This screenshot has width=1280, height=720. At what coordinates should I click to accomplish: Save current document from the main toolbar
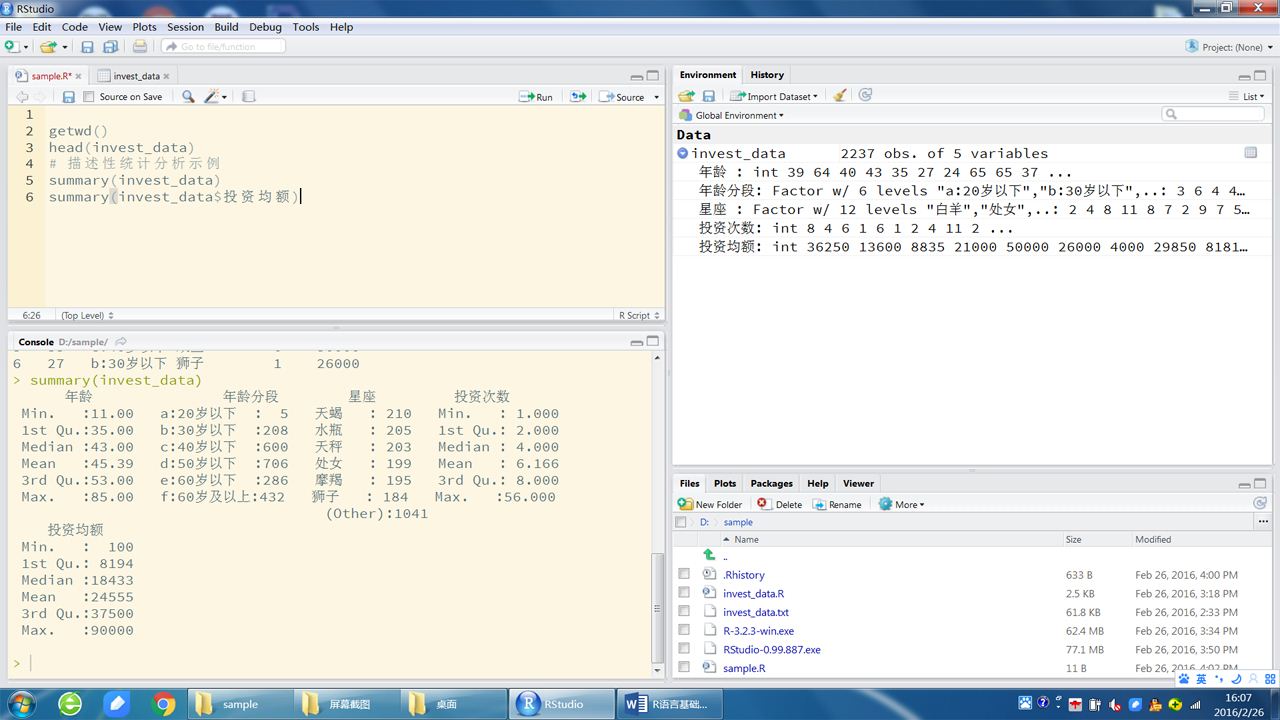pyautogui.click(x=87, y=47)
